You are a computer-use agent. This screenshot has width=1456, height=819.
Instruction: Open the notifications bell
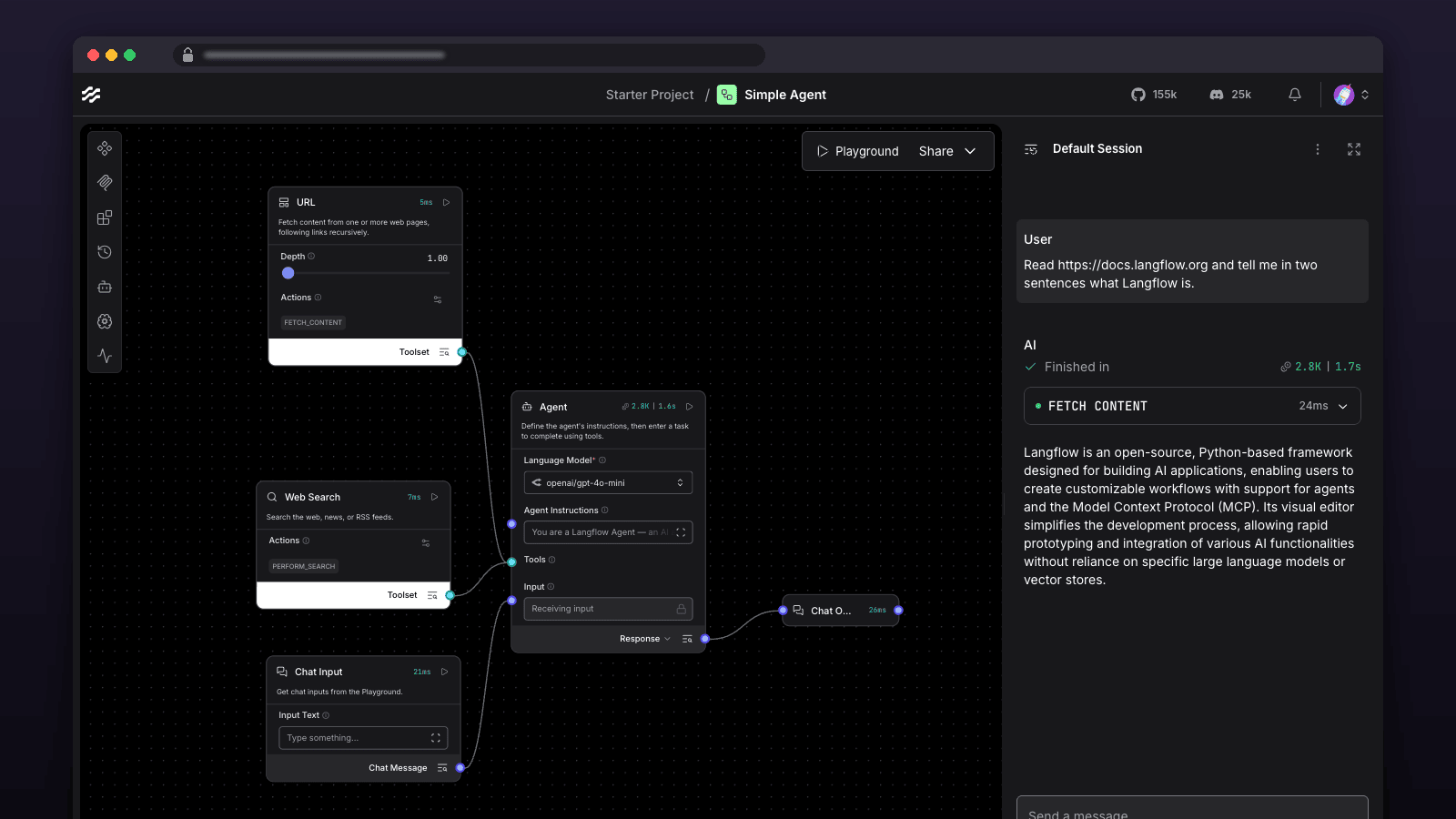pyautogui.click(x=1295, y=95)
